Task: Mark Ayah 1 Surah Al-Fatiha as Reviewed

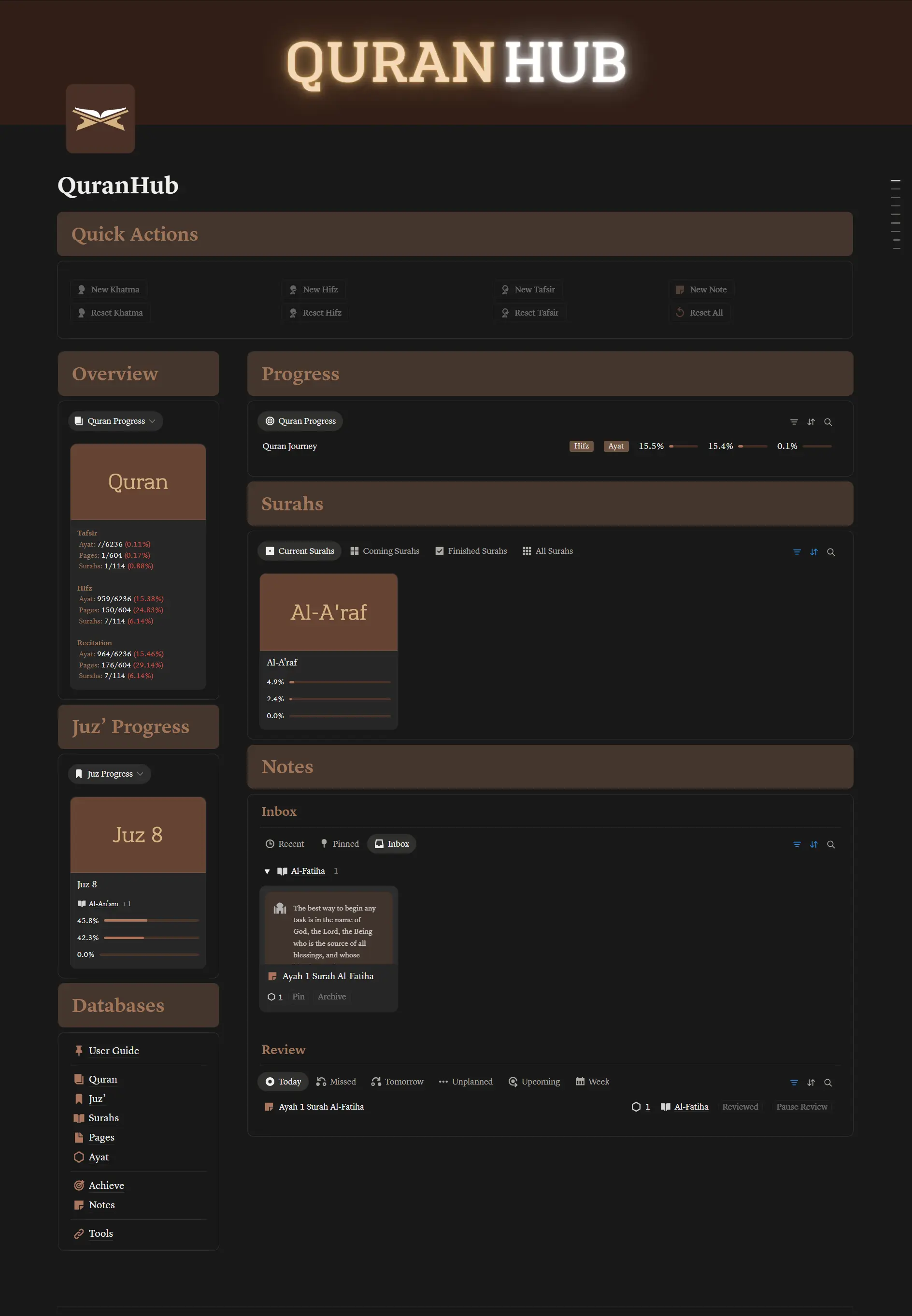Action: coord(740,1107)
